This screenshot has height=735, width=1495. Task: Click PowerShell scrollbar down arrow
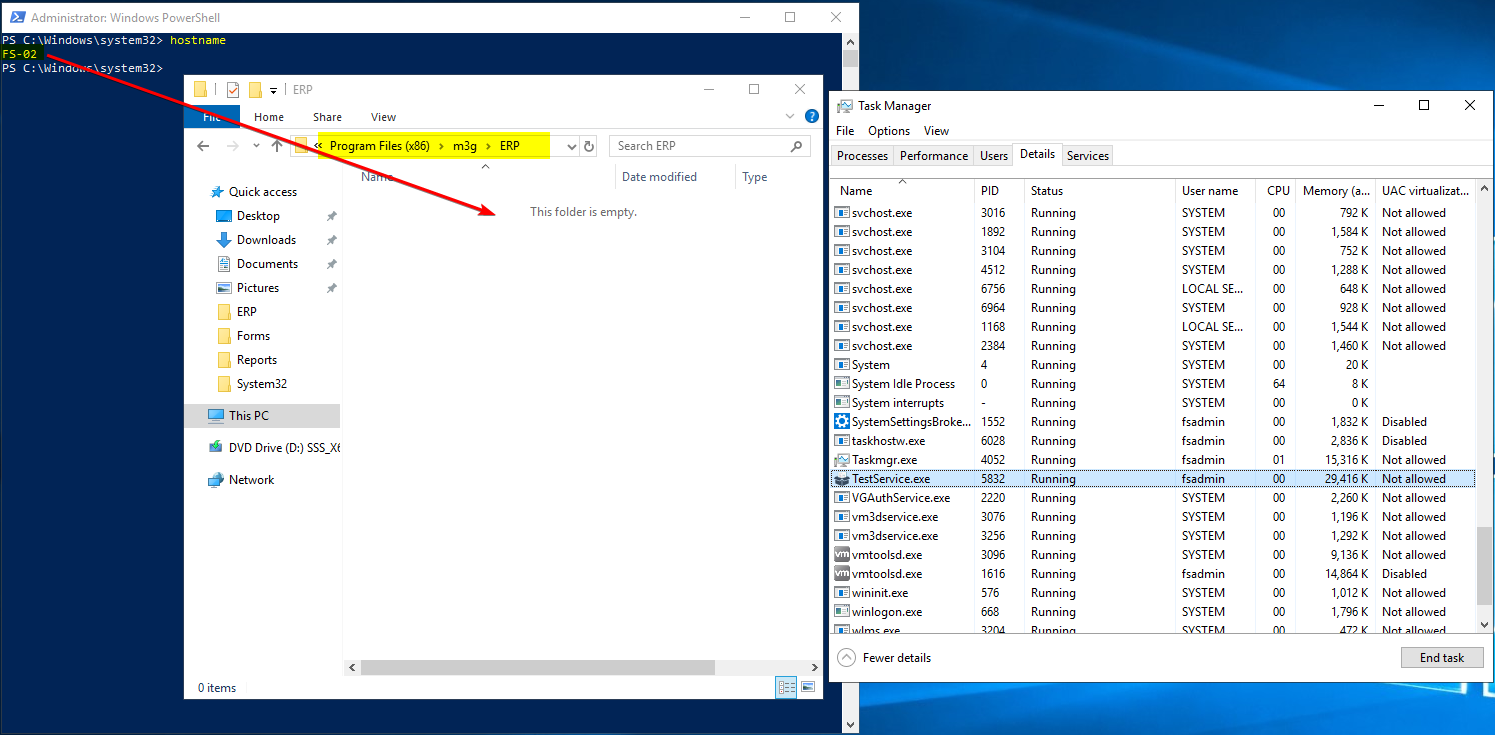coord(850,725)
